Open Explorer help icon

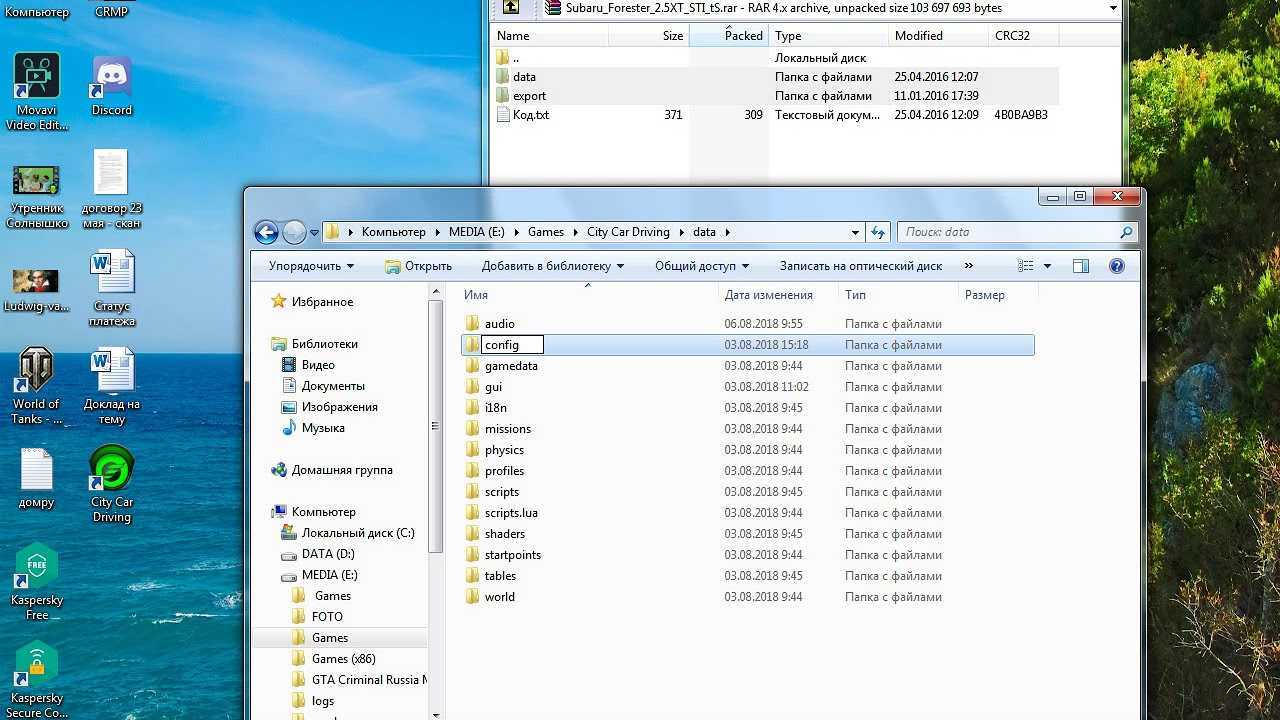1117,266
